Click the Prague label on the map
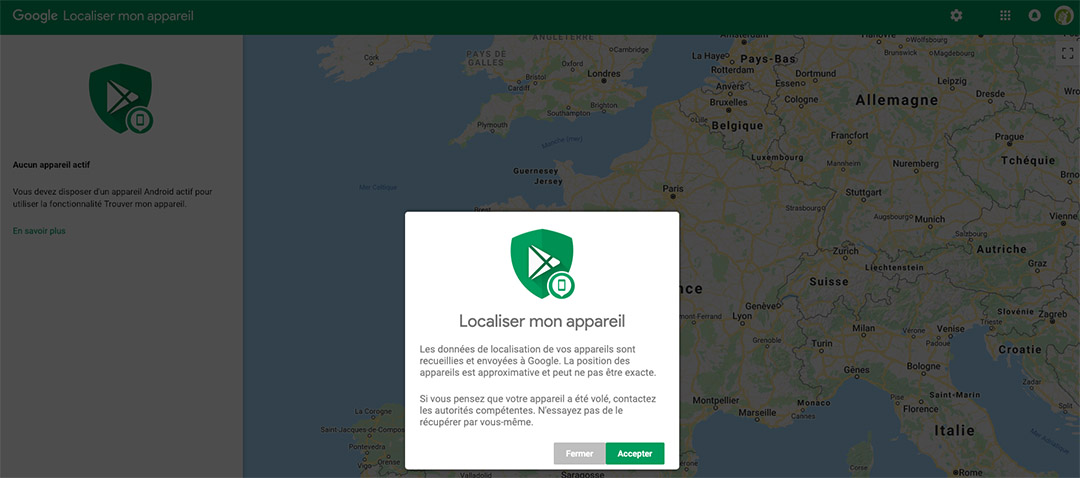 coord(1009,137)
